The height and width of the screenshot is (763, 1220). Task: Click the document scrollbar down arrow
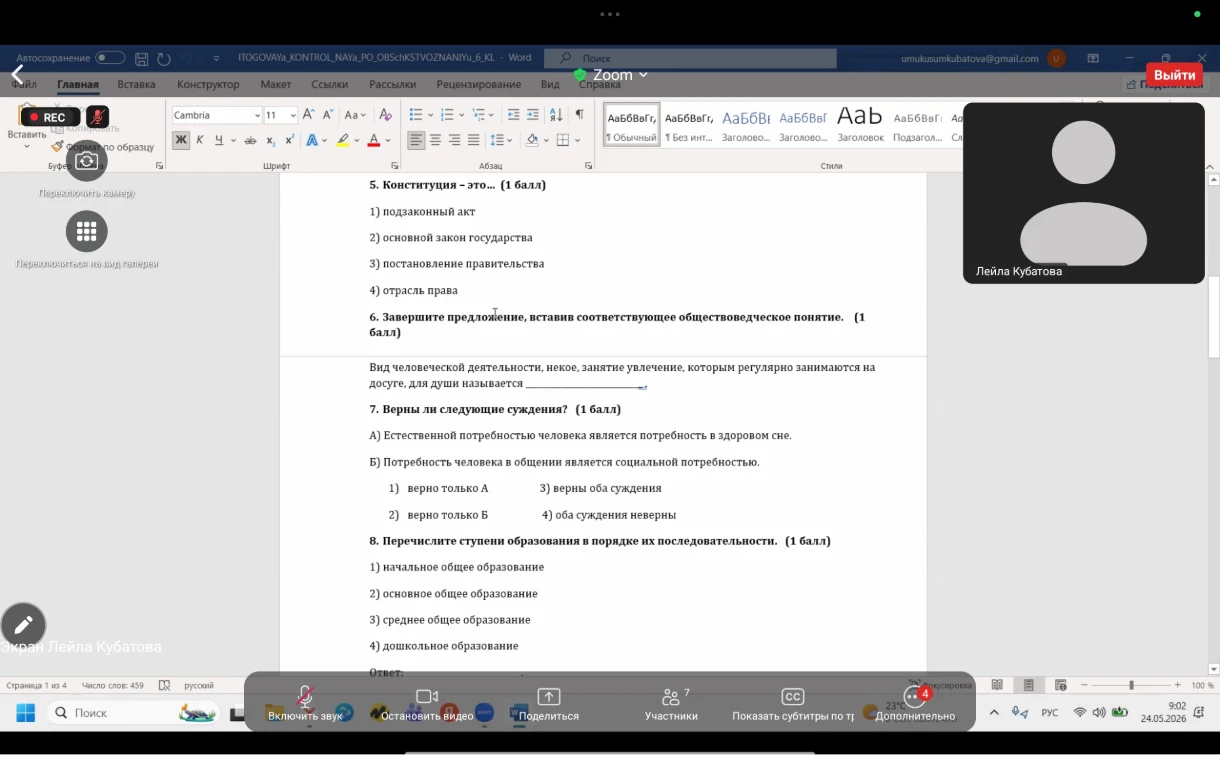point(1213,669)
